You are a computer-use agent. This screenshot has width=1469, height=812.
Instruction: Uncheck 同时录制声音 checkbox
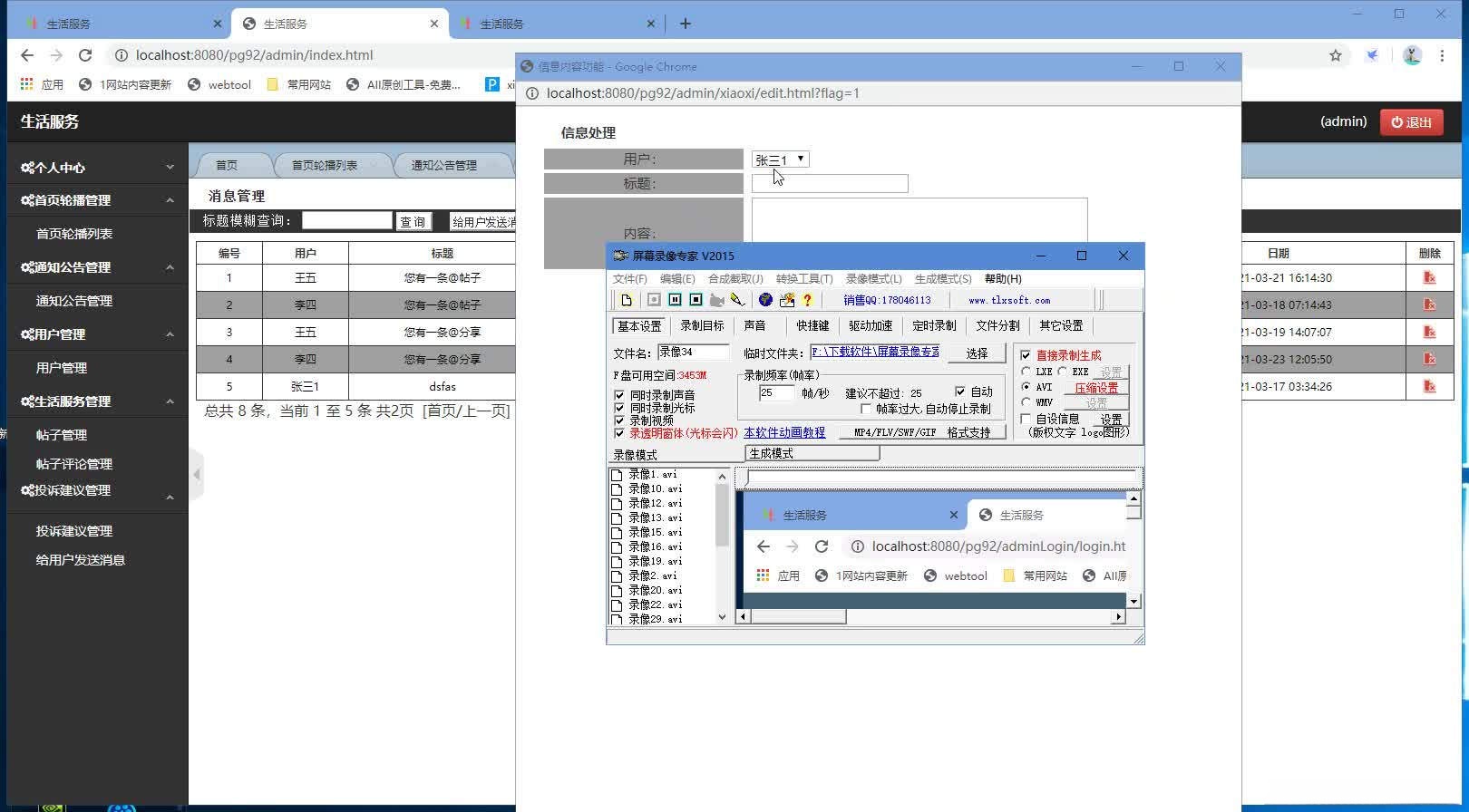click(619, 395)
